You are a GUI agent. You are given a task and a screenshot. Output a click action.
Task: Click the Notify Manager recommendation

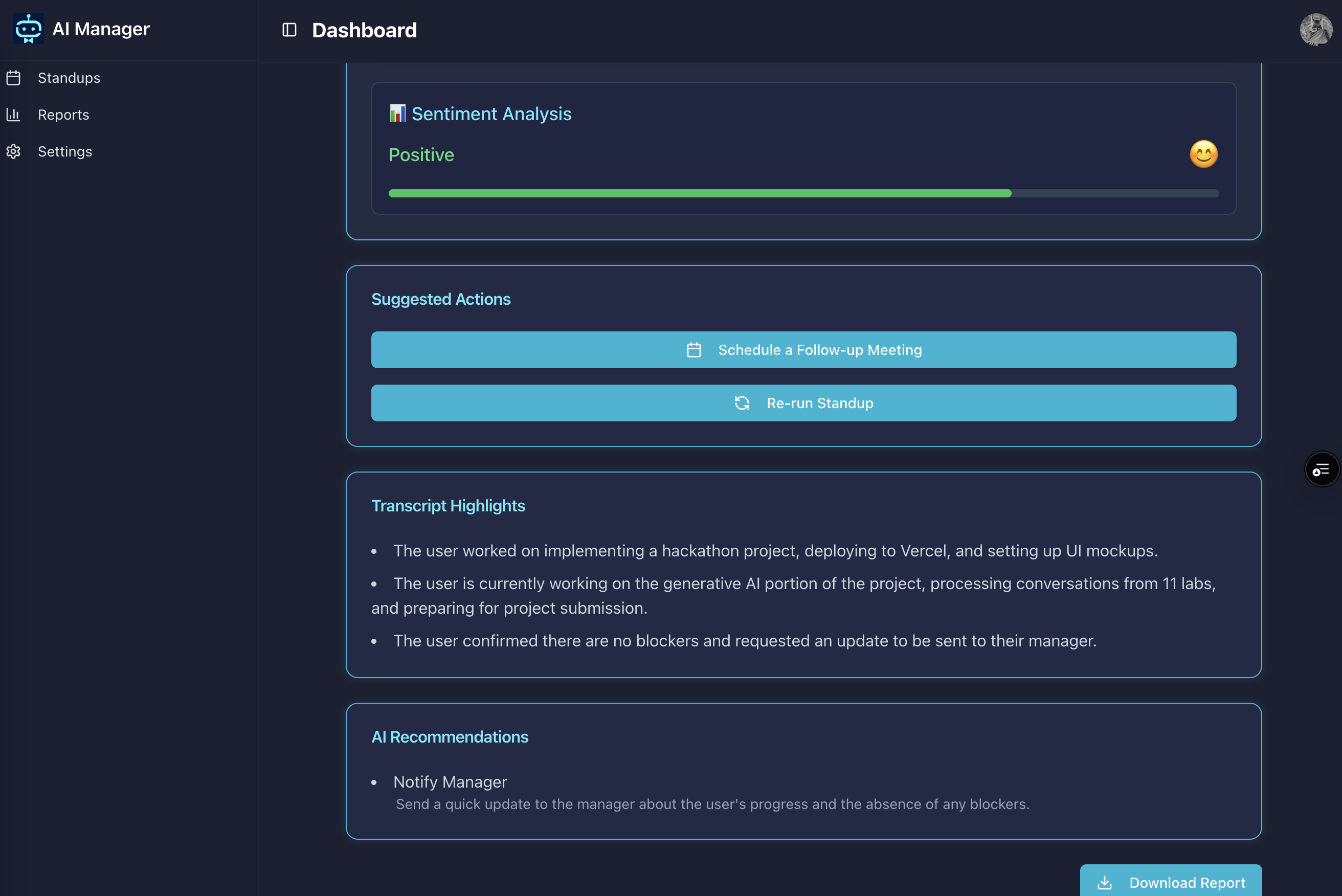tap(450, 782)
